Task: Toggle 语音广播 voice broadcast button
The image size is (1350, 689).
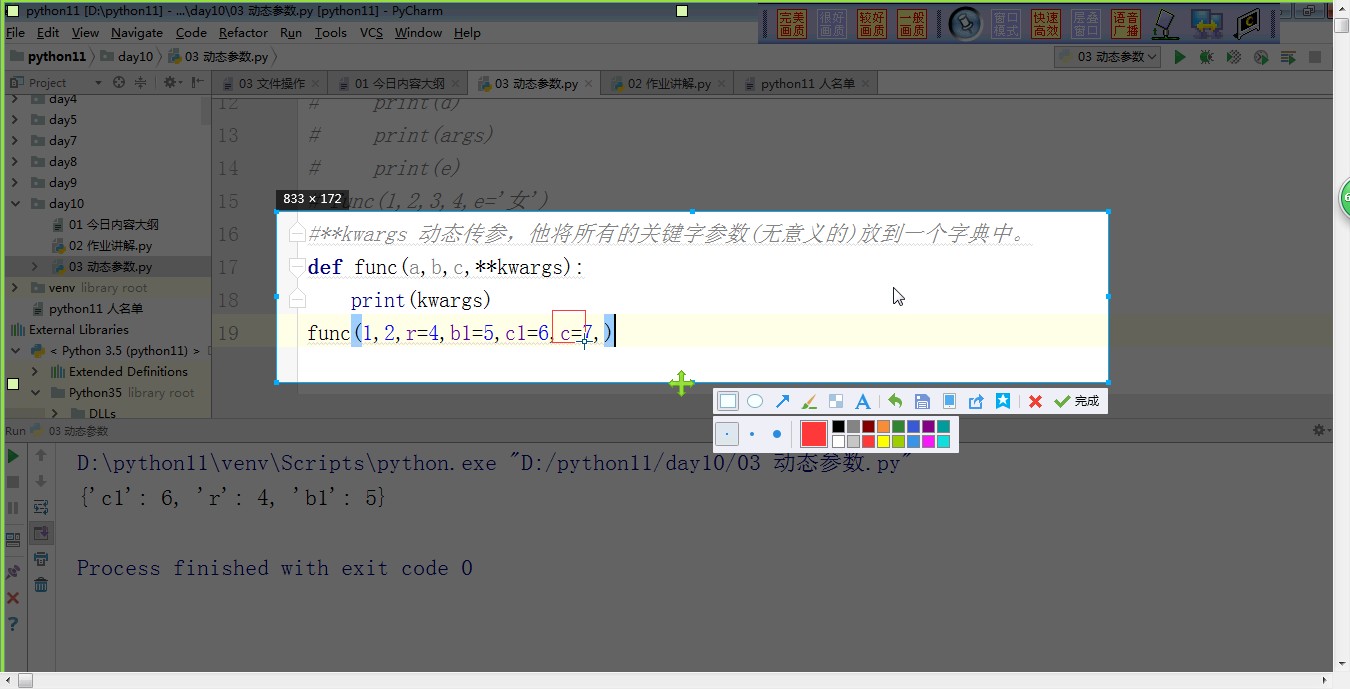Action: 1126,24
